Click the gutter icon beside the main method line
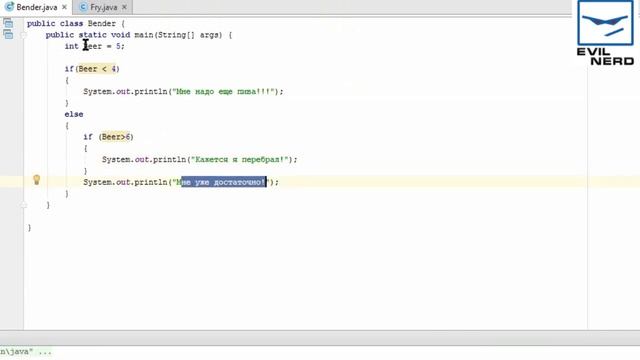Viewport: 640px width, 360px height. 8,35
